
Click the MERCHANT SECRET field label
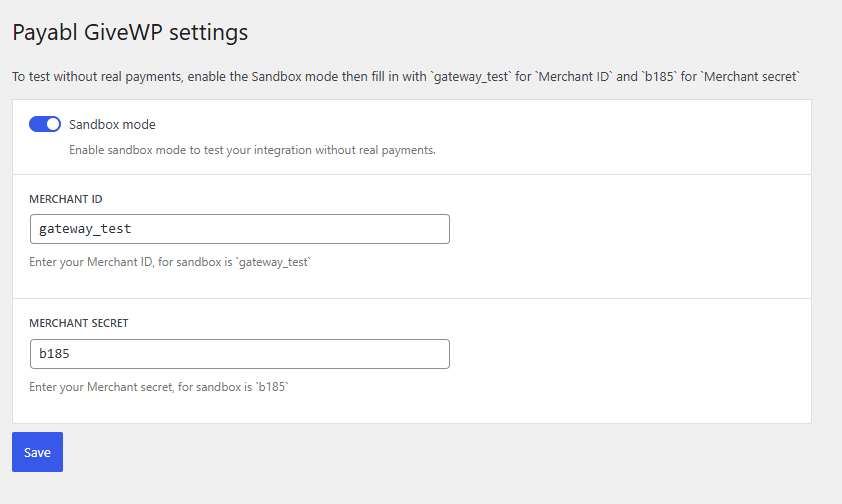(78, 323)
